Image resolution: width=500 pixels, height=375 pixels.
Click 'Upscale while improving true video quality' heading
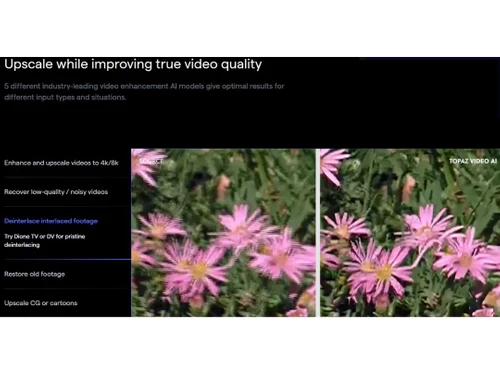133,64
